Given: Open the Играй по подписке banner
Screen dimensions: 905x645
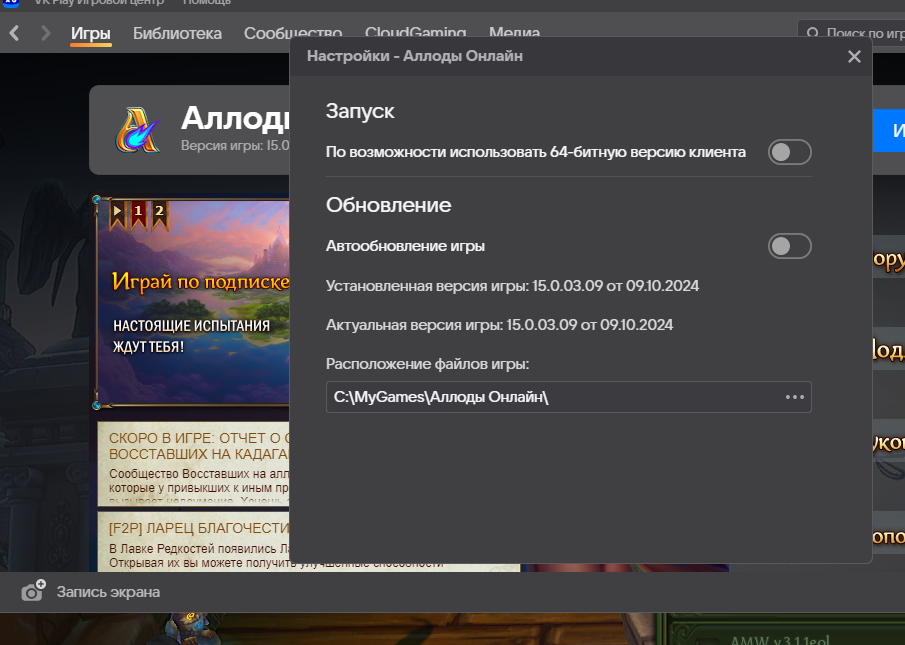Looking at the screenshot, I should point(193,302).
